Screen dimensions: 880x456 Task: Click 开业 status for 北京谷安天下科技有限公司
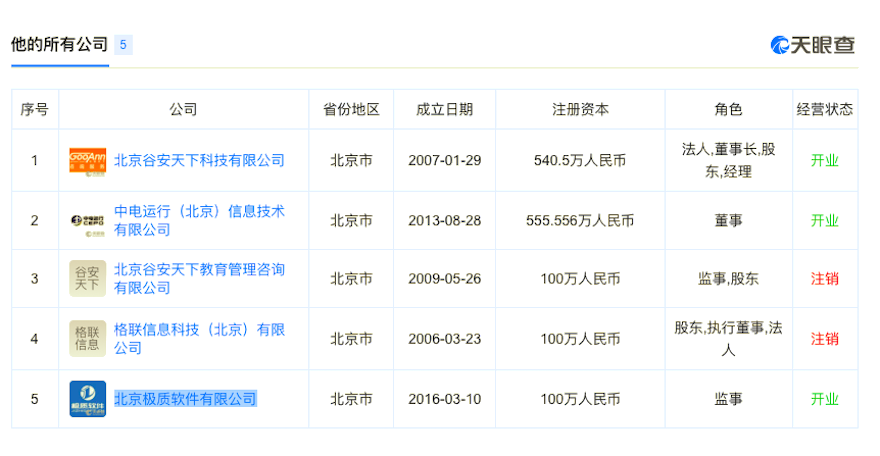(825, 160)
